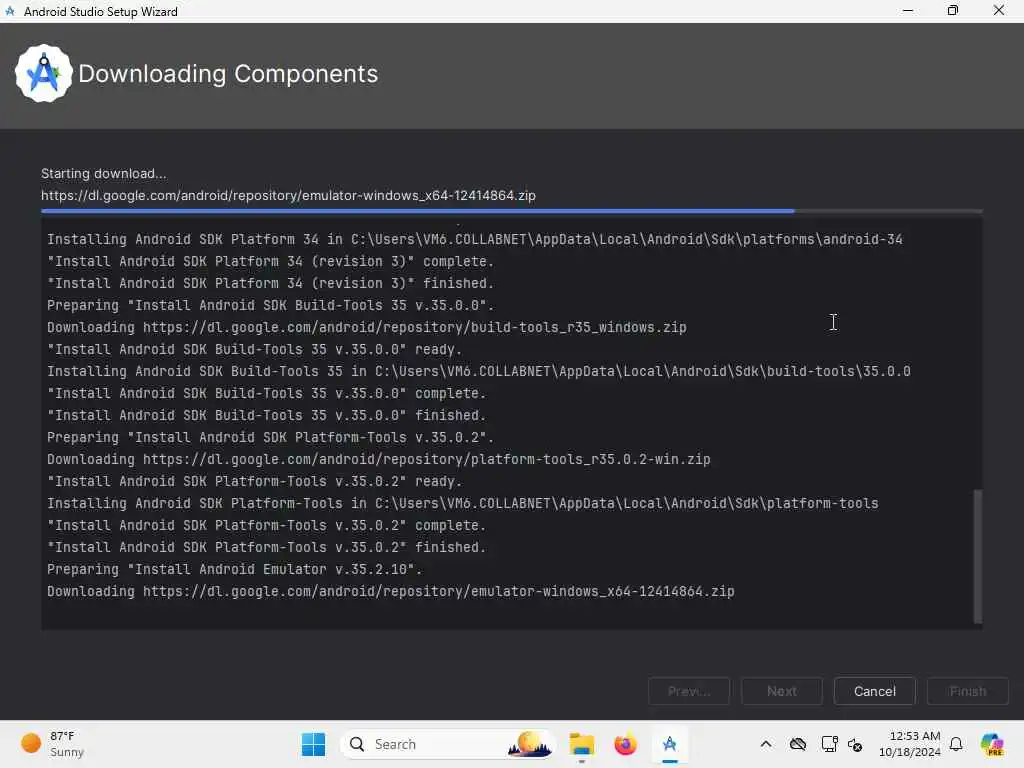Image resolution: width=1024 pixels, height=768 pixels.
Task: Click the disabled Next button
Action: point(782,692)
